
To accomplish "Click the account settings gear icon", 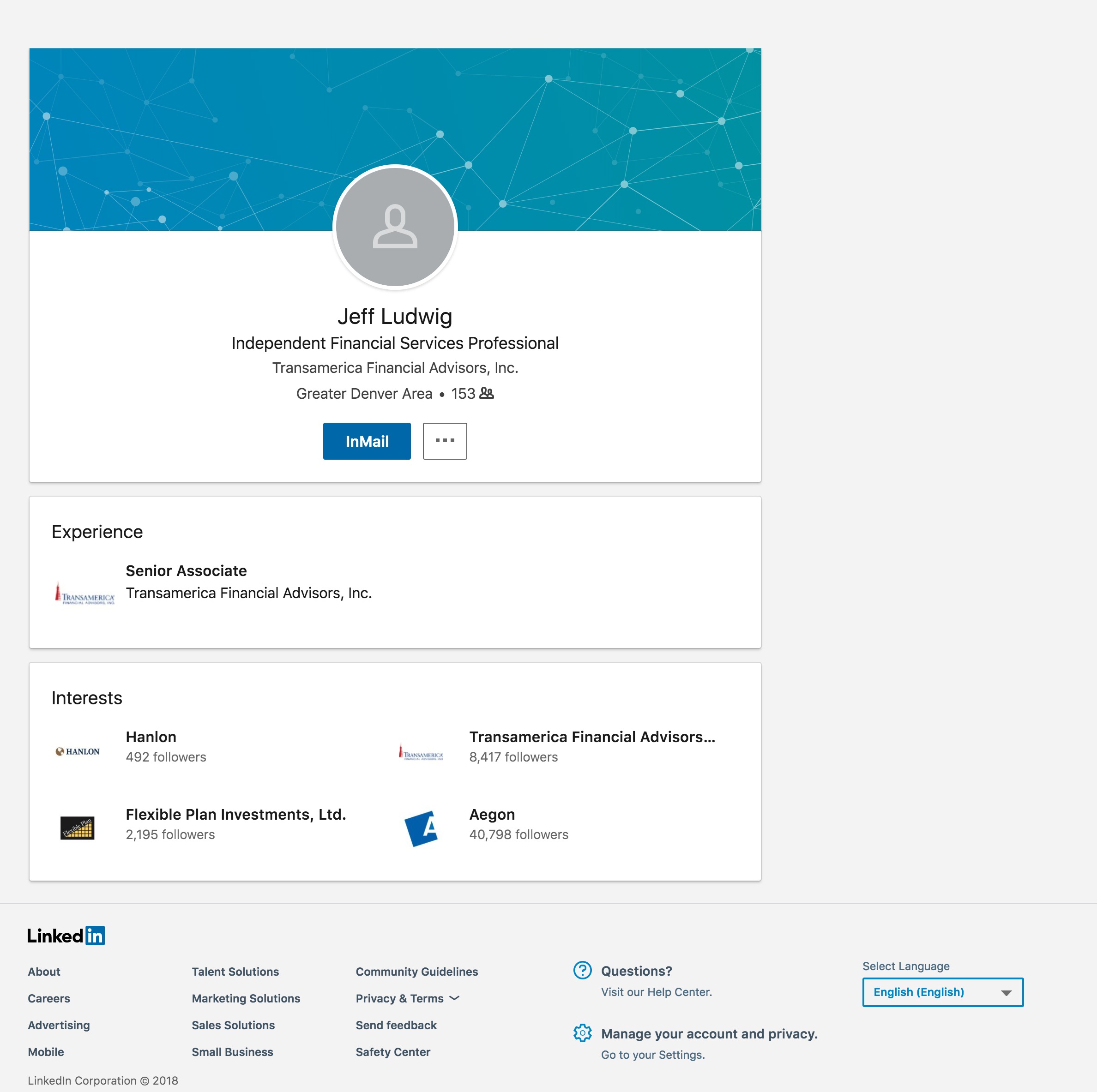I will pos(582,1033).
